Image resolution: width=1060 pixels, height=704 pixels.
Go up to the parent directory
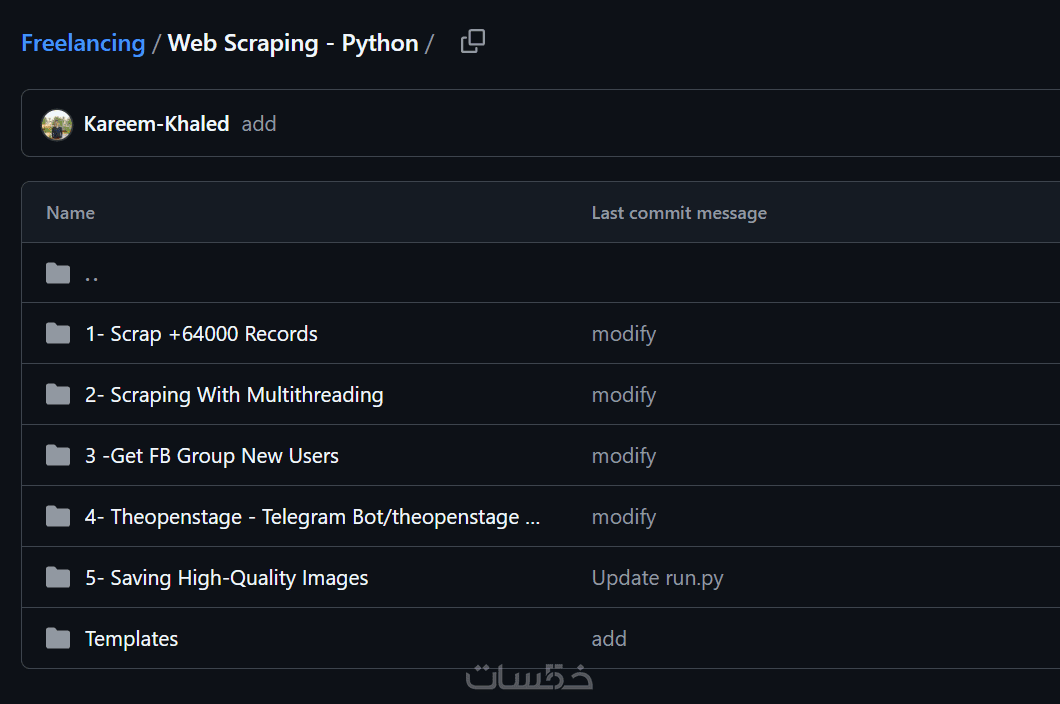[x=91, y=274]
